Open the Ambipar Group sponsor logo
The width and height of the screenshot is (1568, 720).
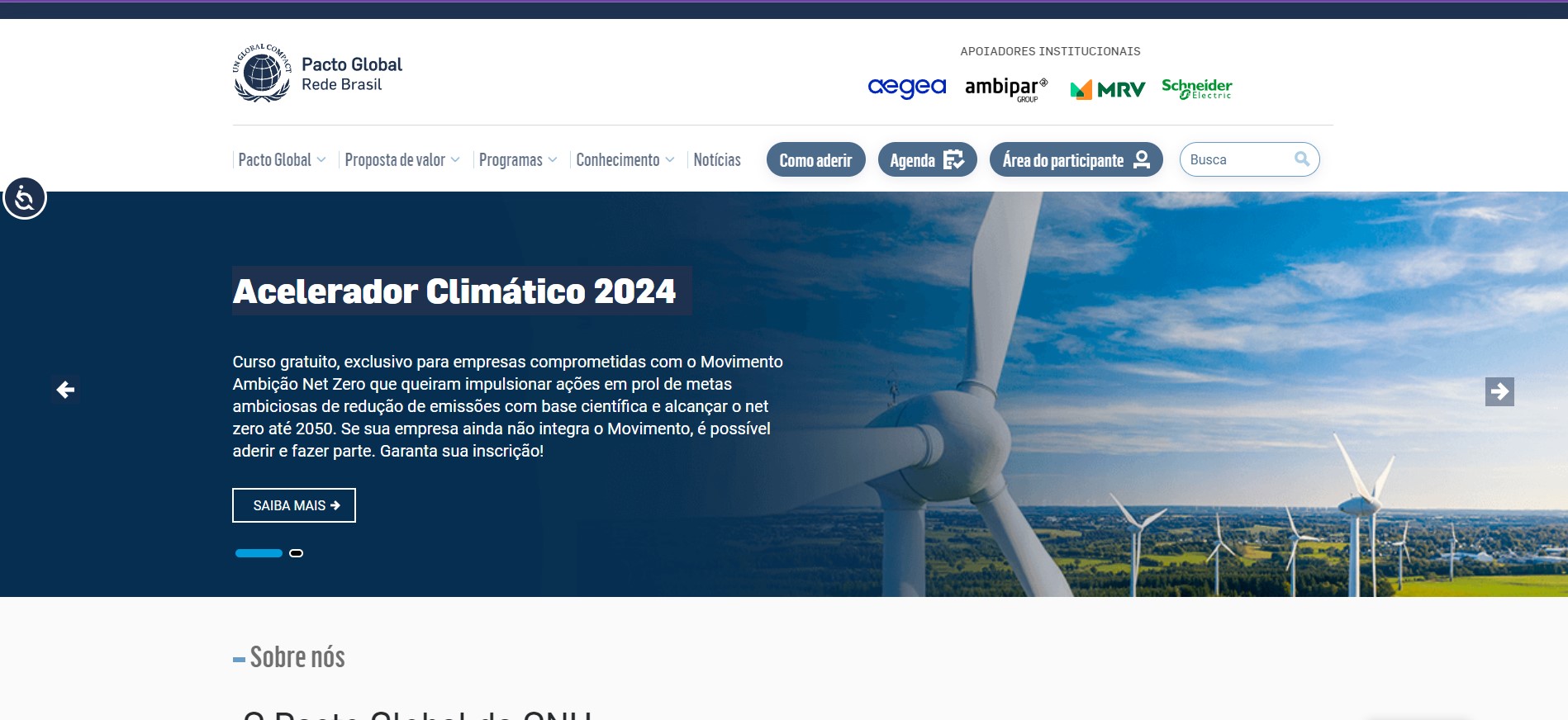point(1005,88)
